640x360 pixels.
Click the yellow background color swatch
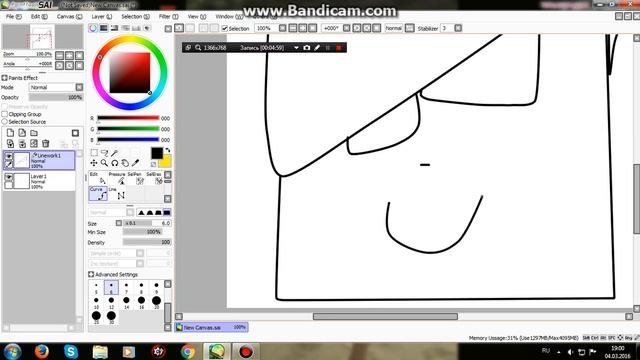tap(166, 162)
